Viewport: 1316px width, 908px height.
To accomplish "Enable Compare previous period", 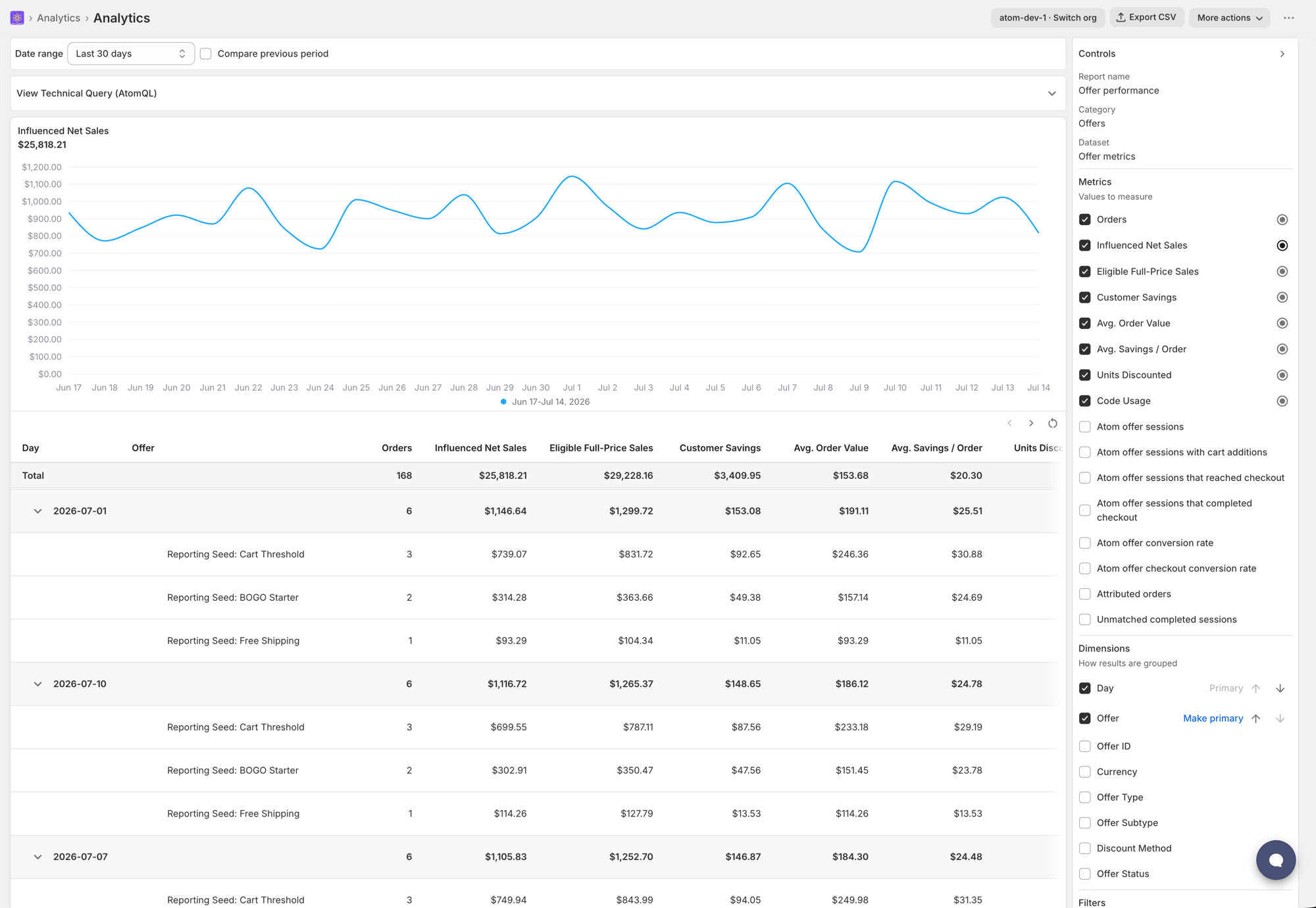I will [x=206, y=54].
